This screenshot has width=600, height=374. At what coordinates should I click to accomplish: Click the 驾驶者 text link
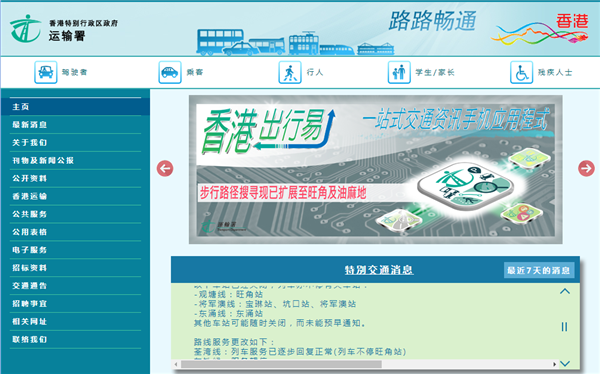[x=75, y=72]
